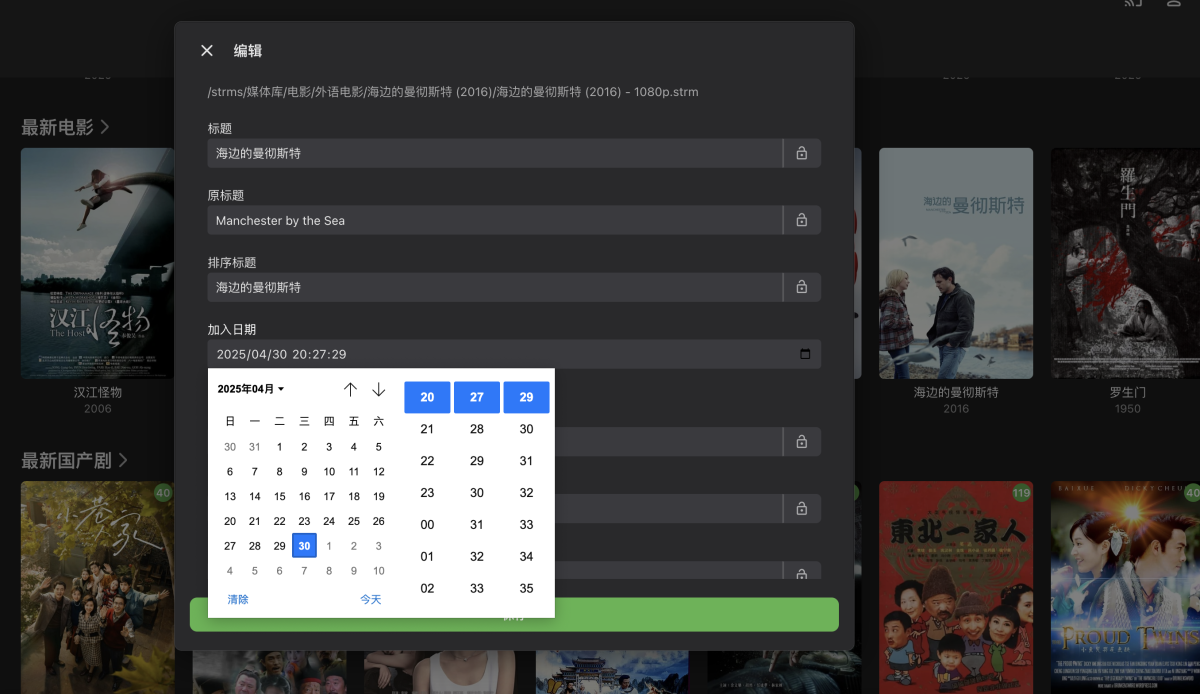Open the 海边的曼彻斯特 poster in the background

[x=956, y=263]
